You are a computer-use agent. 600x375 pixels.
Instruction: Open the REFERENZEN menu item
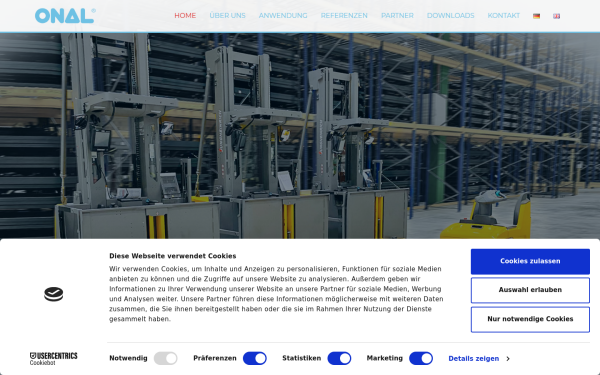344,16
